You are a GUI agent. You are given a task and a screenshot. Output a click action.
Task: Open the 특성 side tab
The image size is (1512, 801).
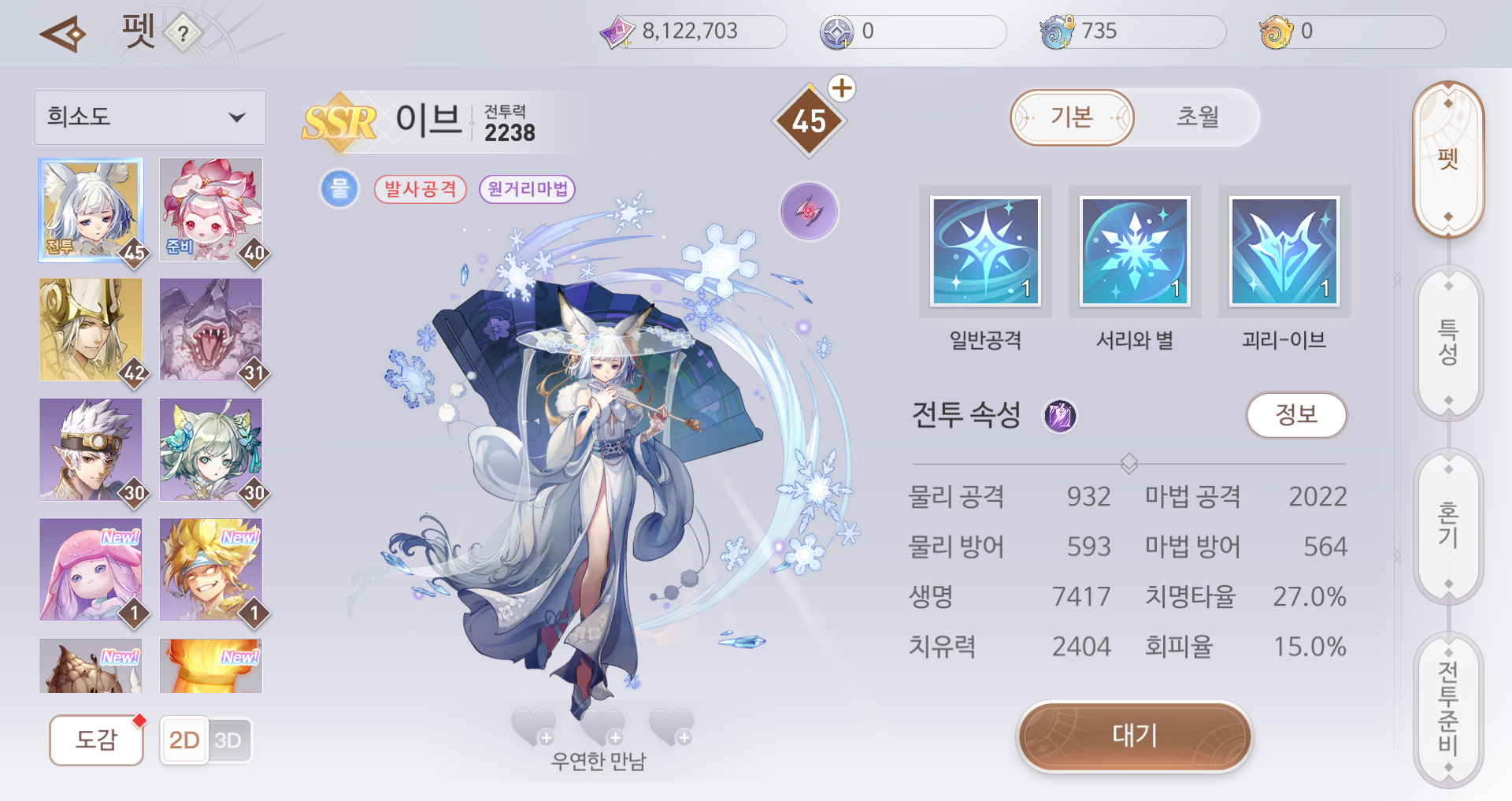pos(1448,343)
